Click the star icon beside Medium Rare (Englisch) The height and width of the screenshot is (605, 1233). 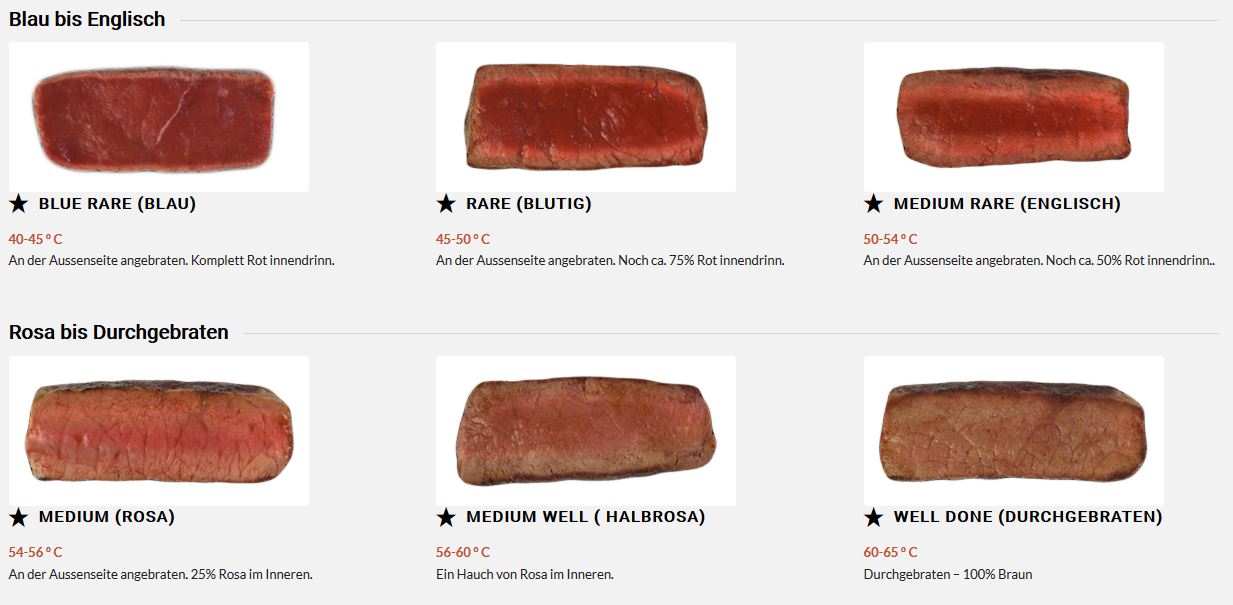(873, 204)
